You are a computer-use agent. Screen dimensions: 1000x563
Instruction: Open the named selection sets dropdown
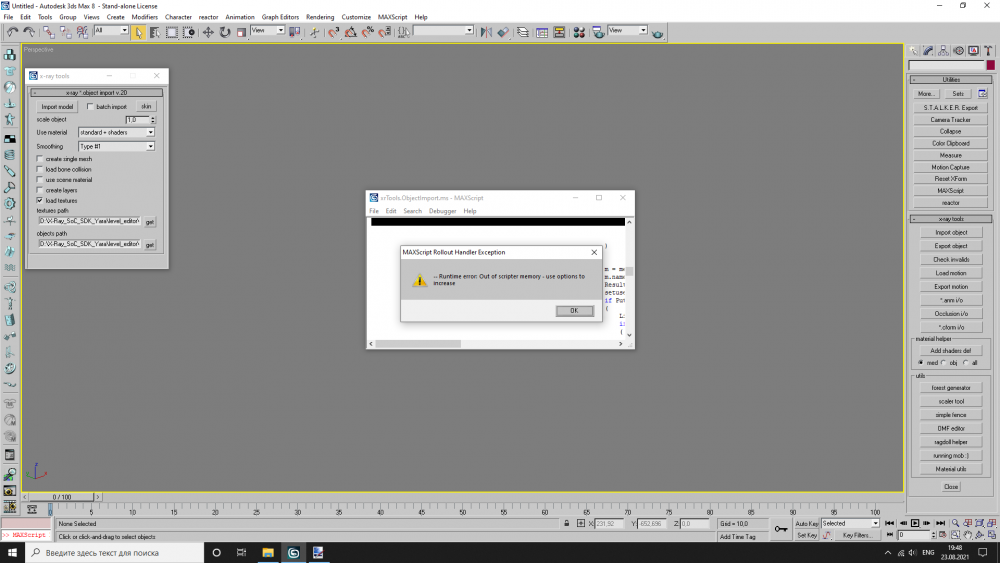tap(443, 31)
